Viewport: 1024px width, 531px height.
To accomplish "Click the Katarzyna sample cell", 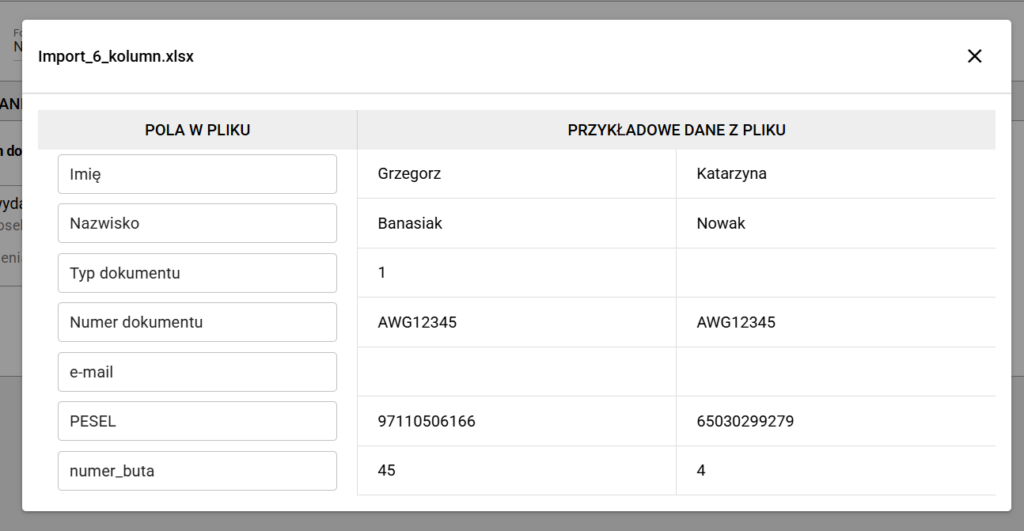I will coord(731,174).
